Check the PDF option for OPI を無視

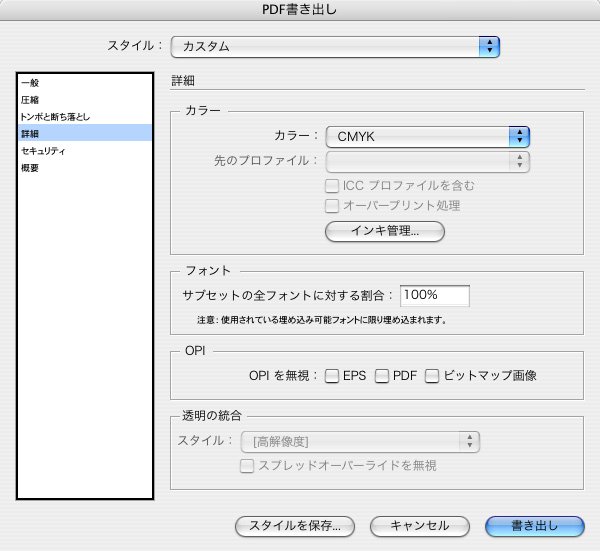click(x=382, y=376)
